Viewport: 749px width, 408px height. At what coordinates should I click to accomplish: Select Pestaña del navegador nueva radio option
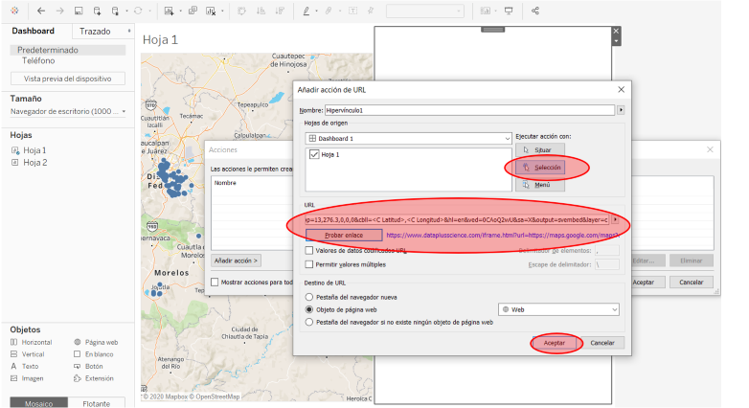click(x=309, y=297)
